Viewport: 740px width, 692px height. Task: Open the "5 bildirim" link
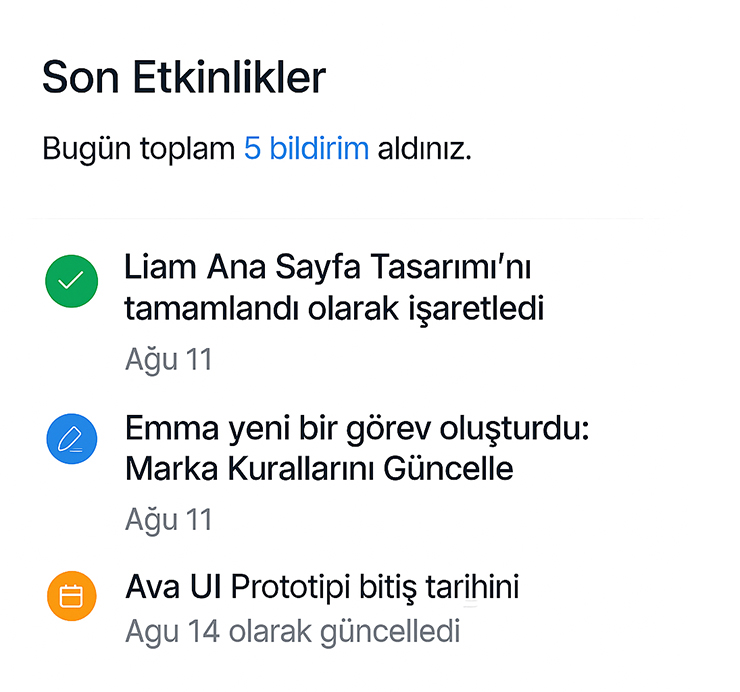click(x=306, y=150)
